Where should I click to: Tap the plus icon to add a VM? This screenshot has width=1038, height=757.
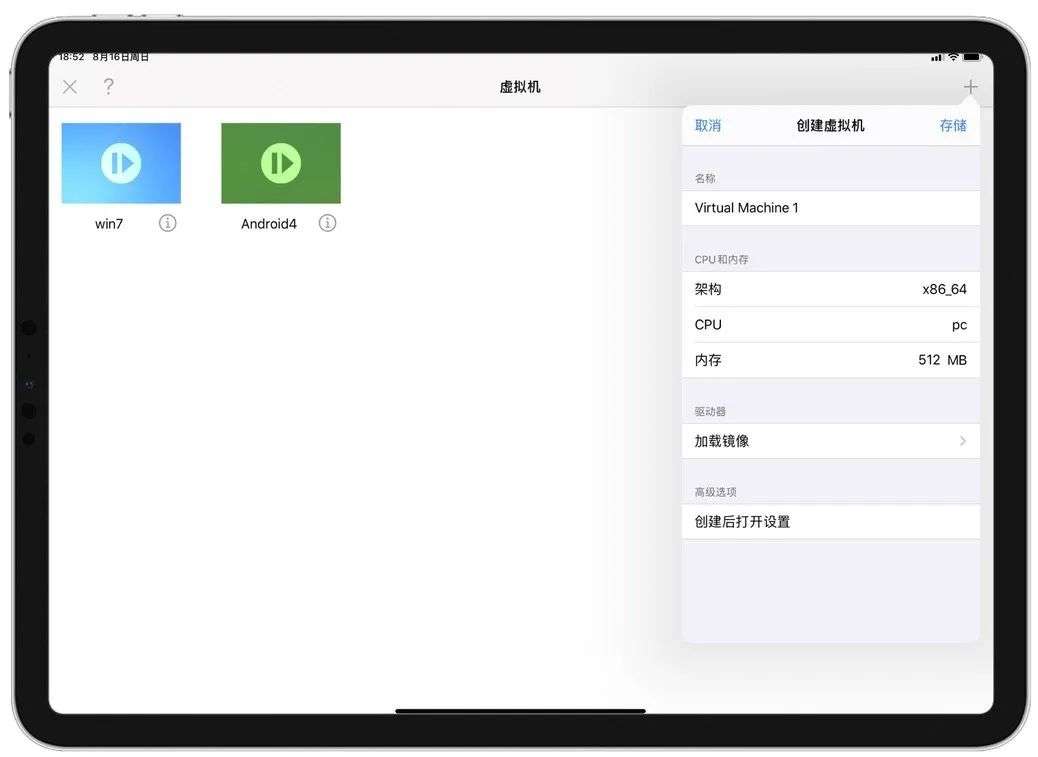point(970,87)
